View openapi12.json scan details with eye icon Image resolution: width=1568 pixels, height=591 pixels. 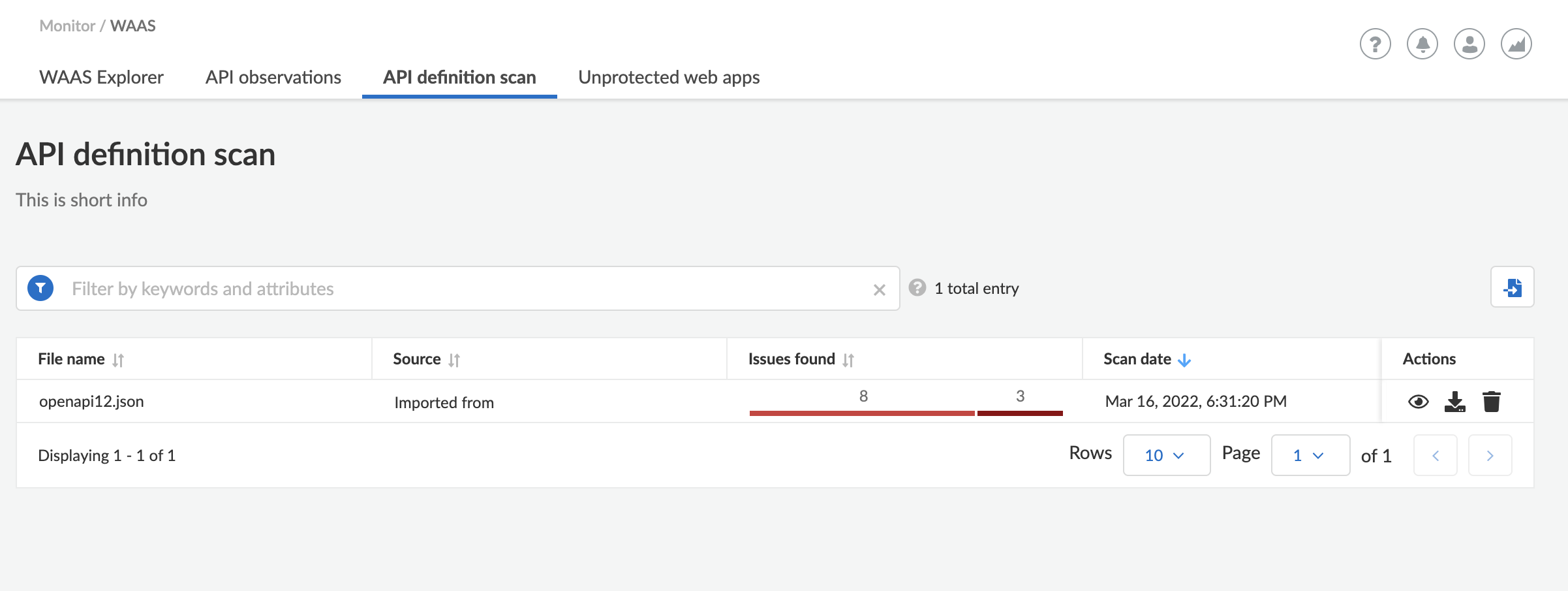tap(1419, 402)
